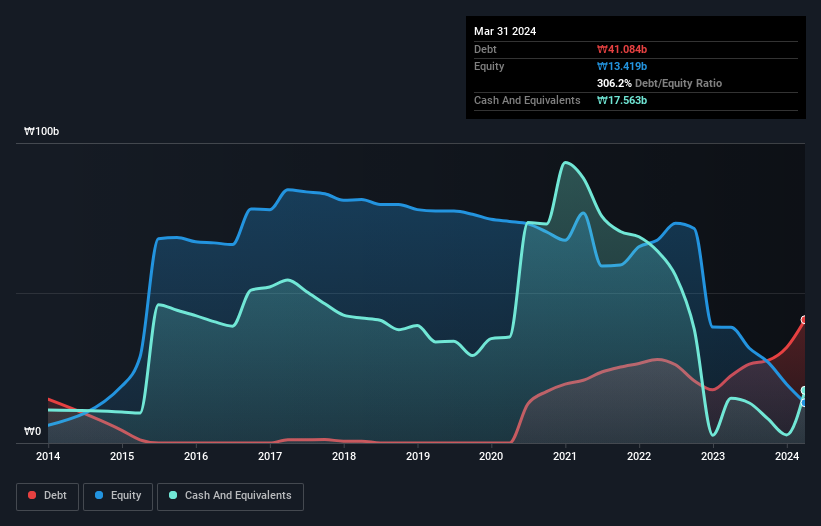Toggle the Debt series legend button
Viewport: 821px width, 526px height.
[x=48, y=496]
